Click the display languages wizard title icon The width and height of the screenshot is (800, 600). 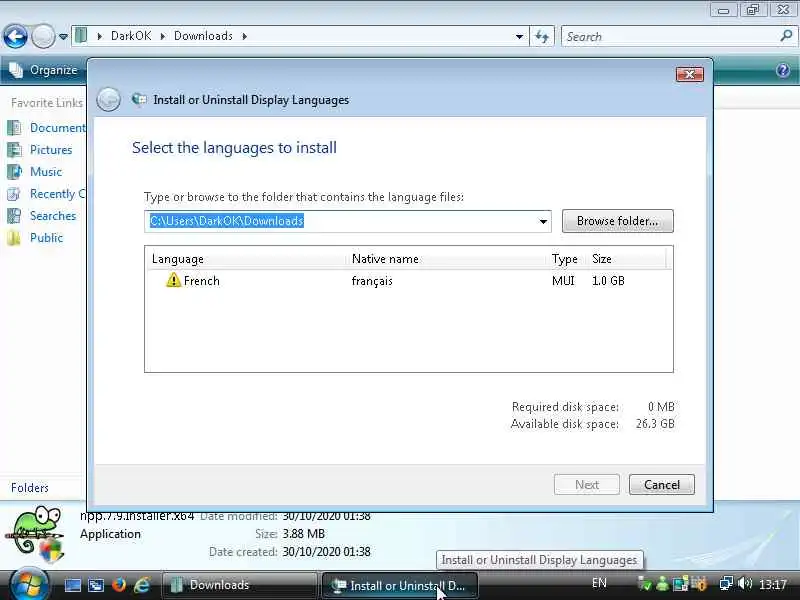point(139,99)
